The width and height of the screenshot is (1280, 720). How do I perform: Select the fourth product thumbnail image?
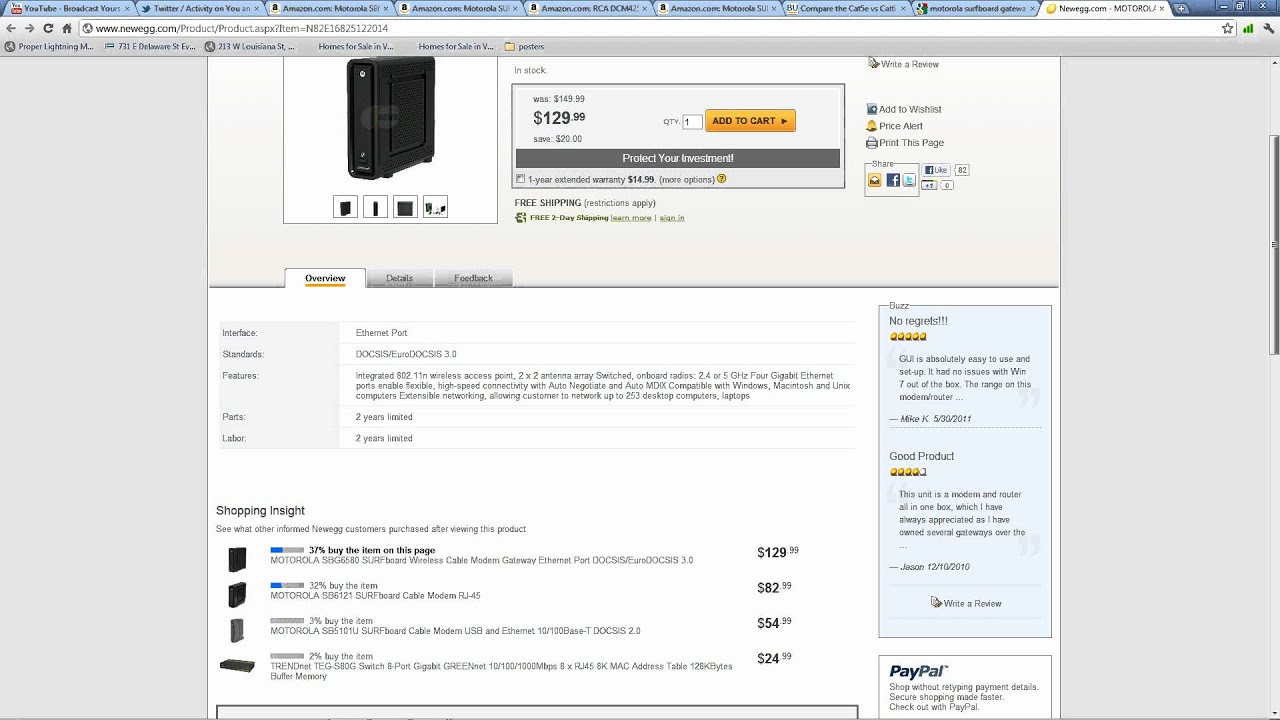tap(435, 207)
